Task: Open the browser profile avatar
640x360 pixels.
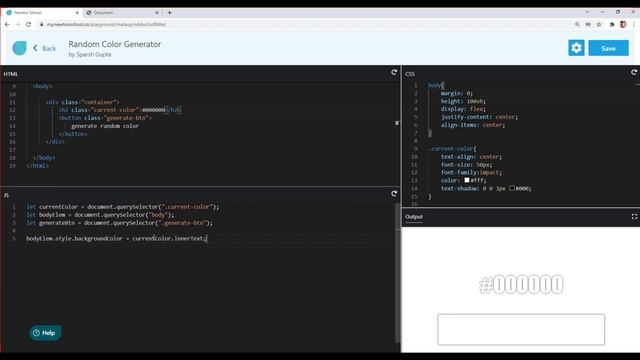Action: click(x=623, y=24)
